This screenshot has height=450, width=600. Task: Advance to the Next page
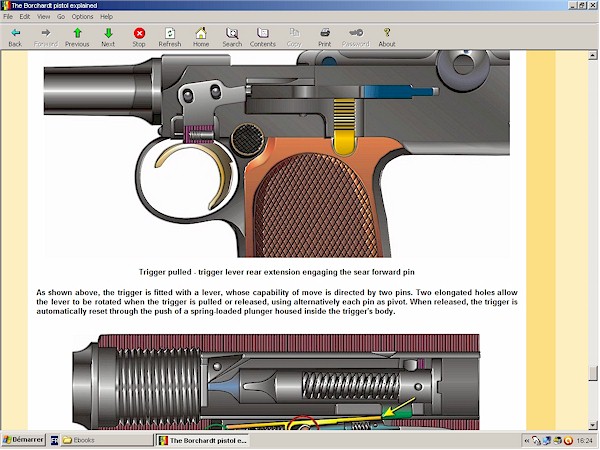point(108,38)
